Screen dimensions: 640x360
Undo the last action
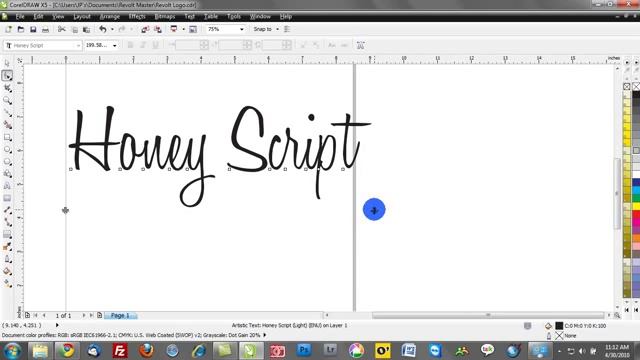103,29
